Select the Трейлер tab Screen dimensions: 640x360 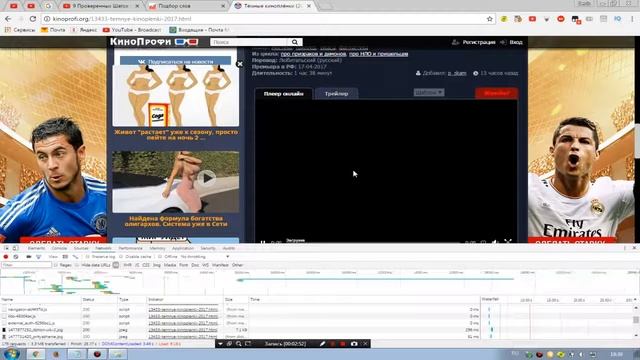337,94
